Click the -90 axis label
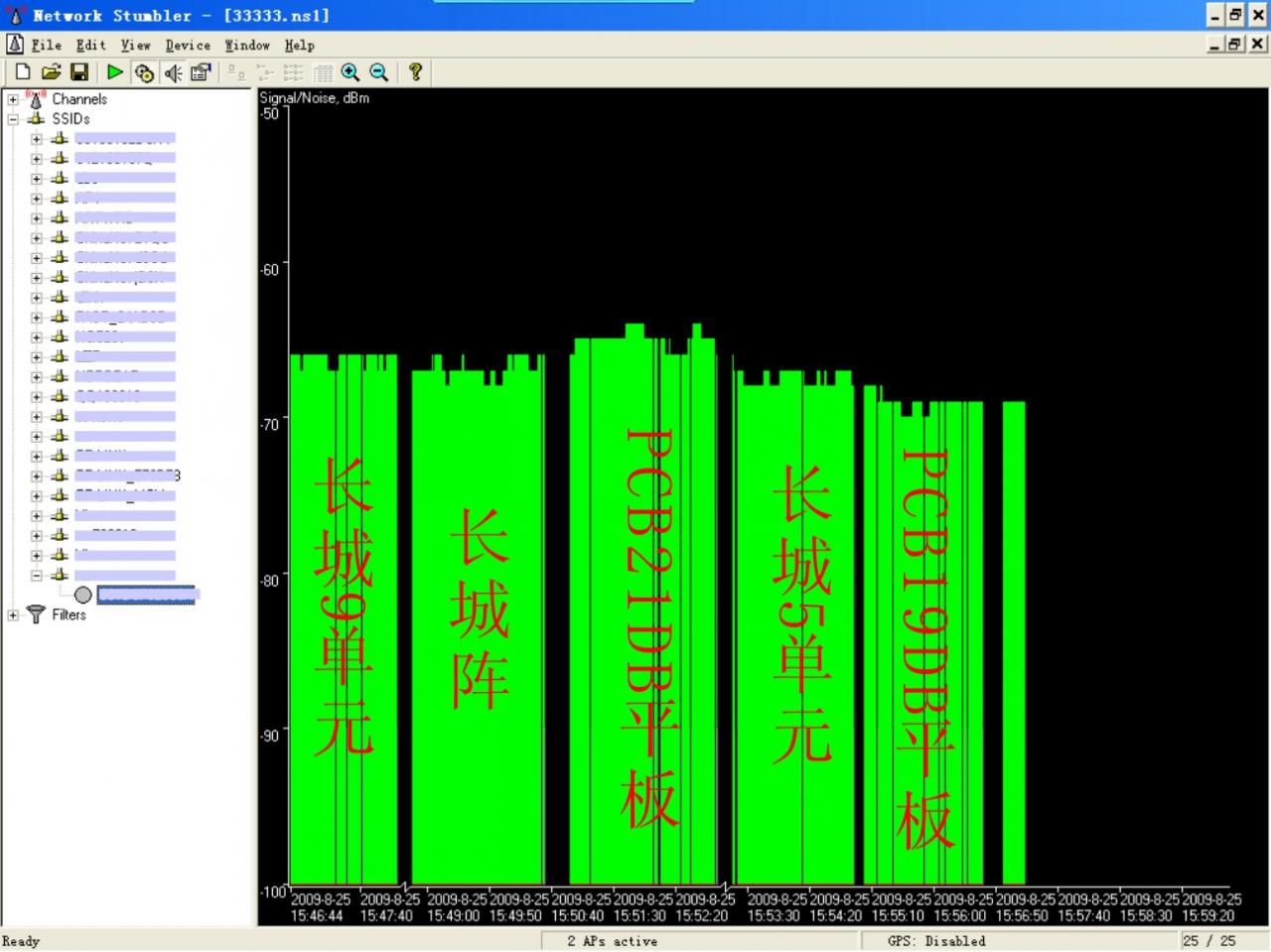 coord(270,735)
